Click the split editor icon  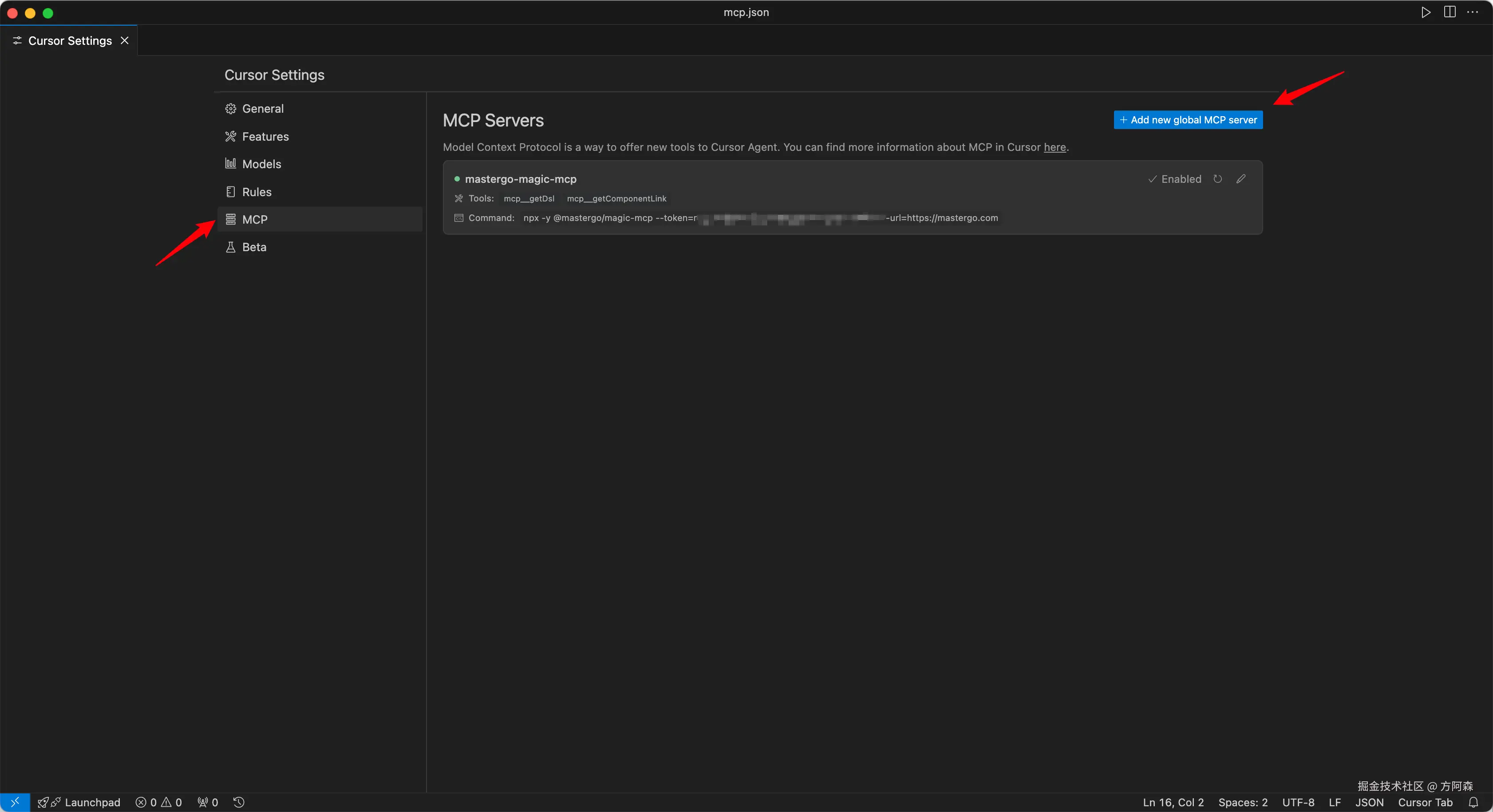point(1449,12)
